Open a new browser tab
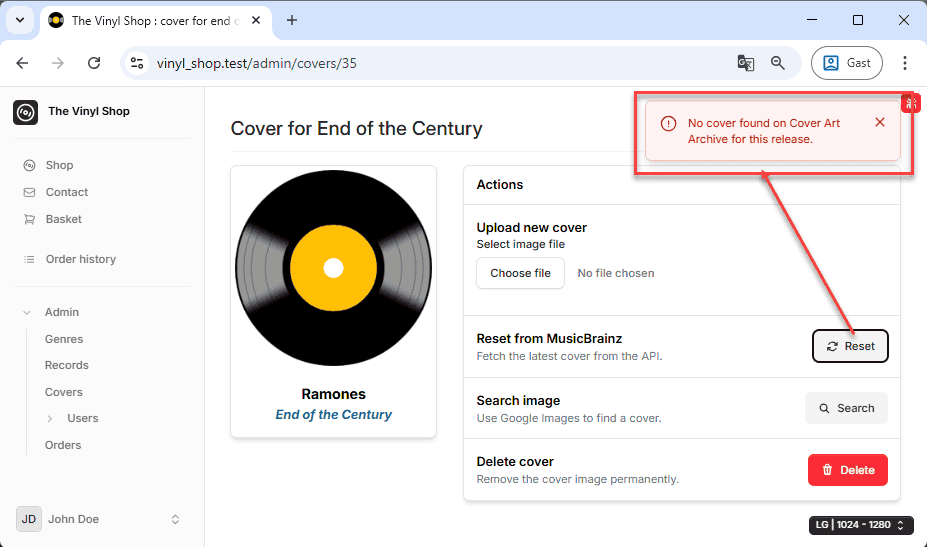The image size is (927, 547). point(291,20)
